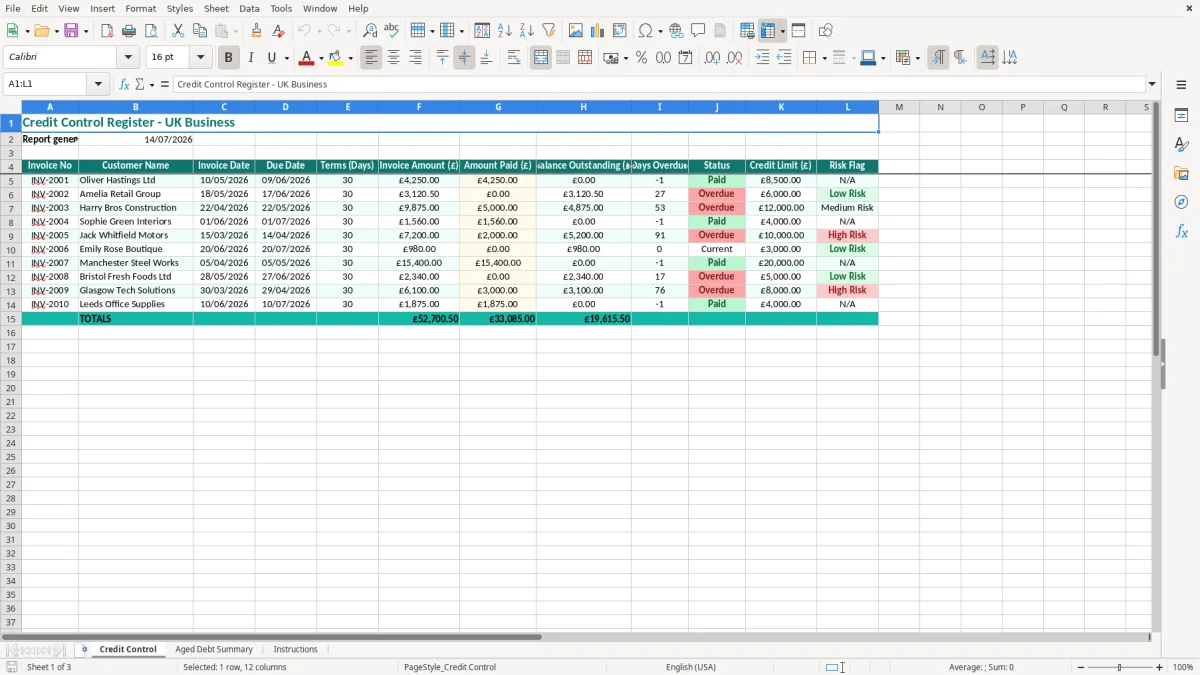The width and height of the screenshot is (1200, 675).
Task: Sort ascending A to Z
Action: [x=505, y=31]
